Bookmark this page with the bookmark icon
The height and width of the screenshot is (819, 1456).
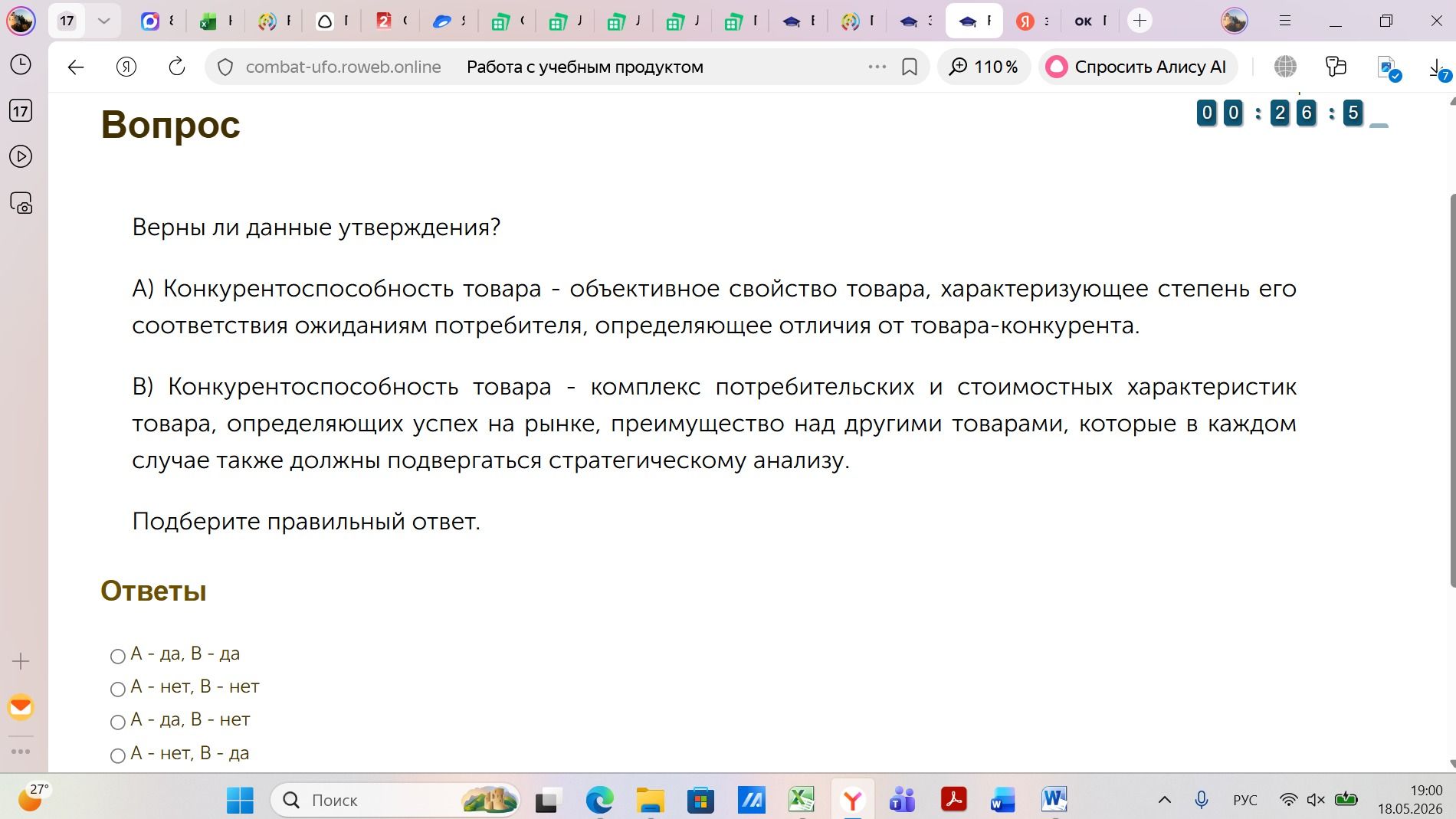point(910,67)
